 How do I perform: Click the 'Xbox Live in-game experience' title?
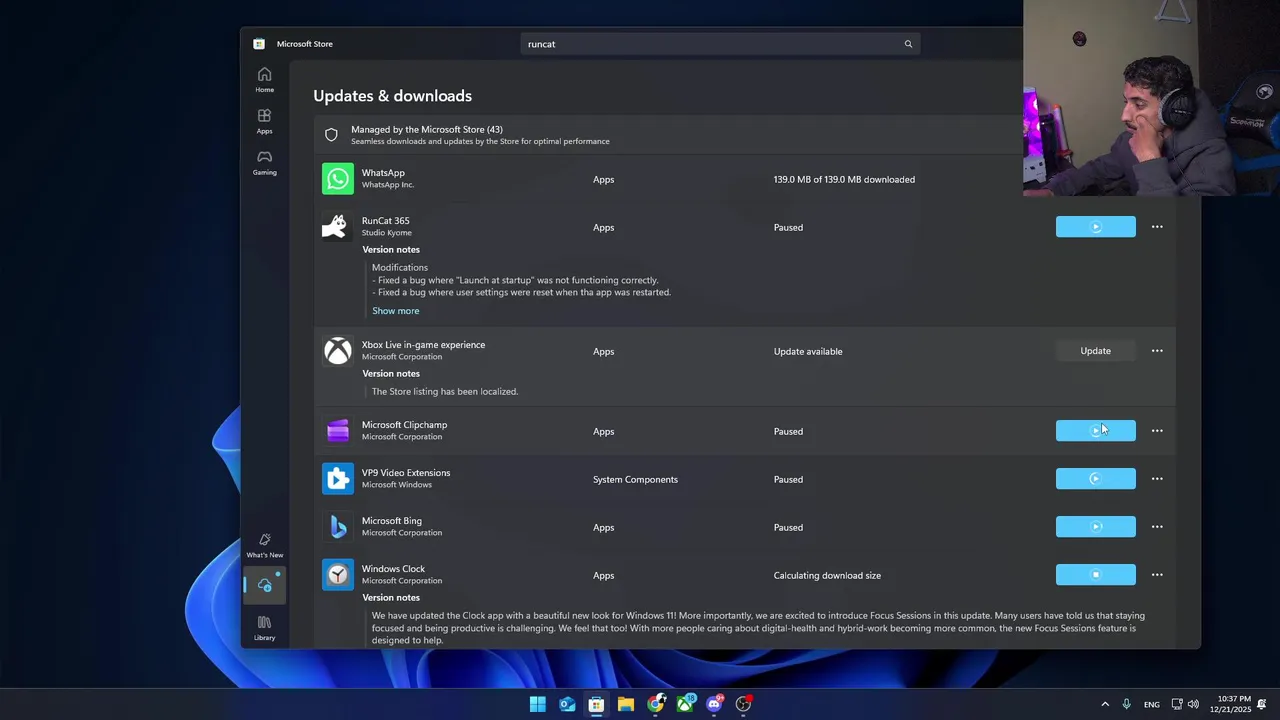[x=423, y=345]
